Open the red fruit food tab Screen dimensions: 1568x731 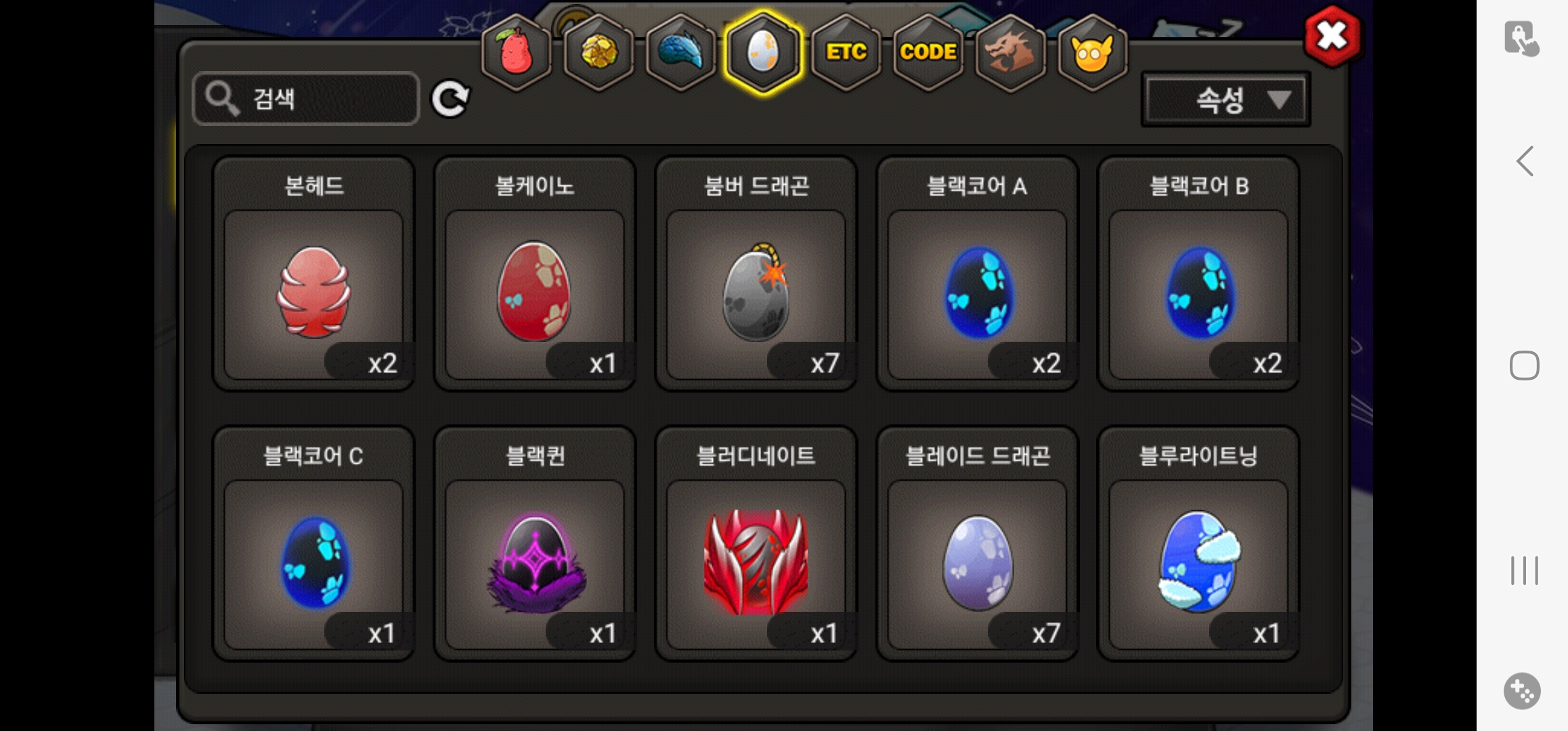(517, 52)
